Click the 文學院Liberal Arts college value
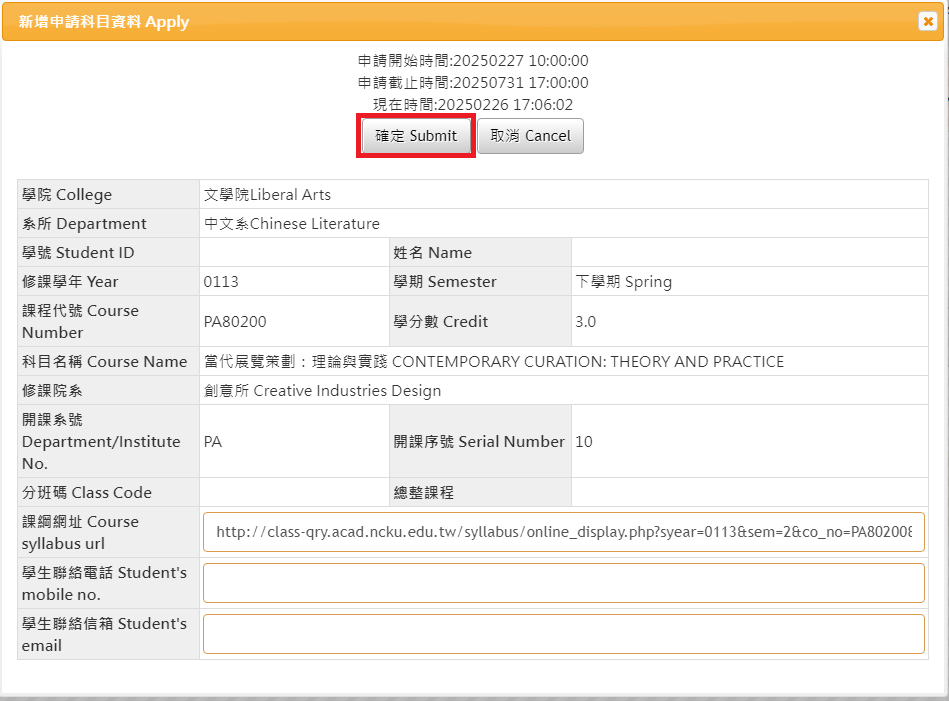949x701 pixels. click(x=267, y=195)
